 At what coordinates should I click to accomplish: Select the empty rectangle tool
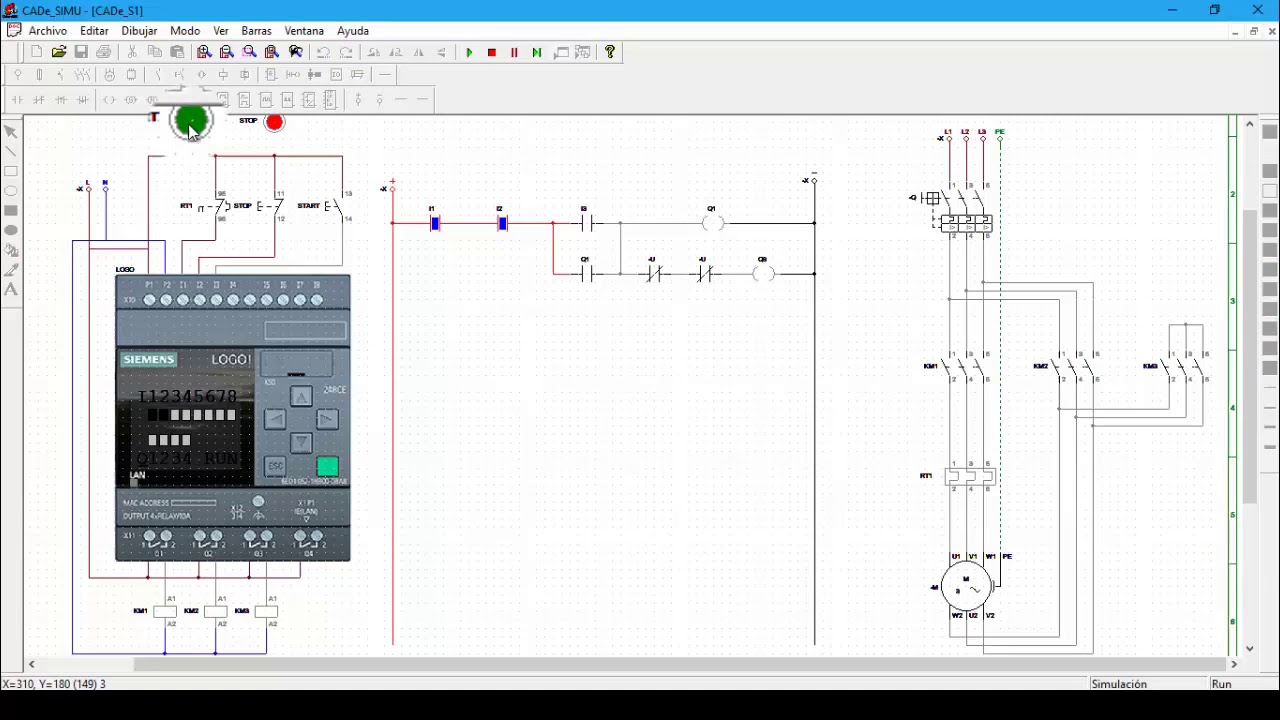pyautogui.click(x=11, y=171)
